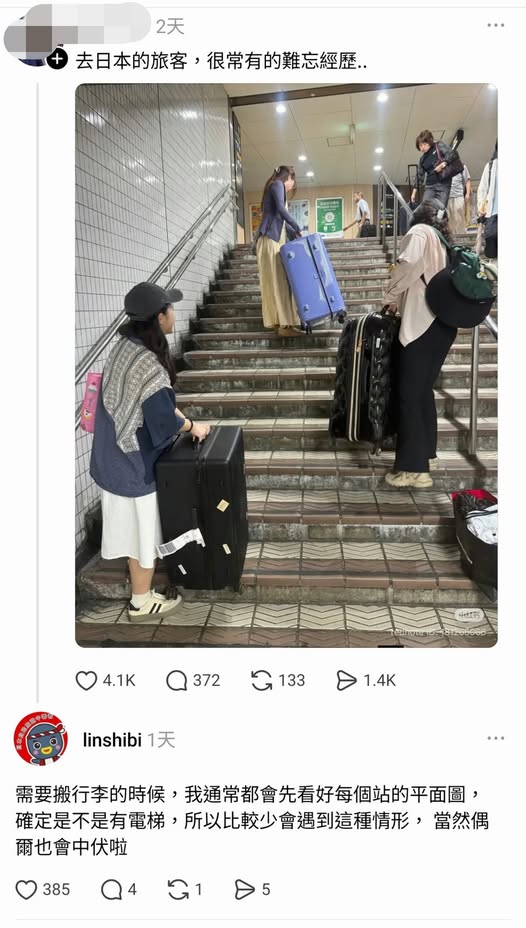Viewport: 526px width, 928px height.
Task: Open linshibi's profile avatar
Action: [x=41, y=739]
